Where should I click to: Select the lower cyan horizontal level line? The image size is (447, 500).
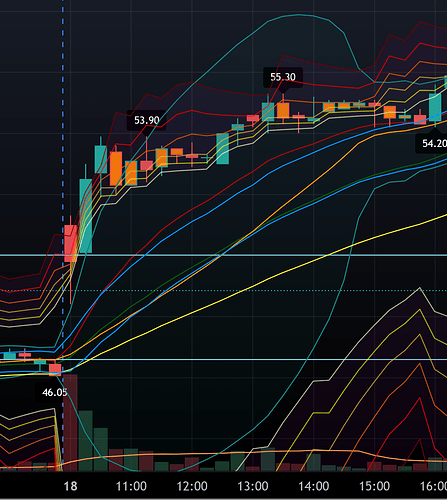pos(223,359)
